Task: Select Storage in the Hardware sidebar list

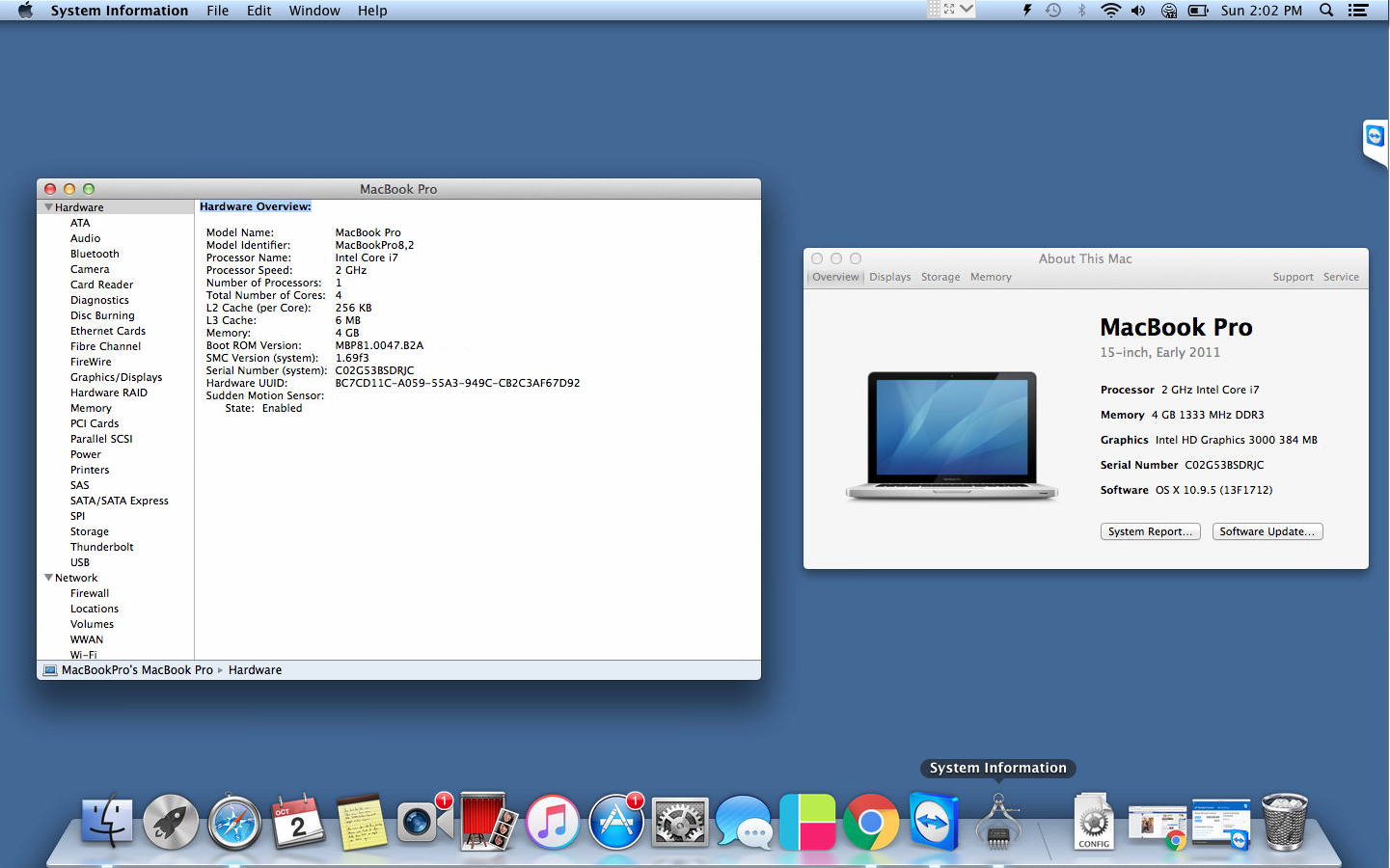Action: click(89, 531)
